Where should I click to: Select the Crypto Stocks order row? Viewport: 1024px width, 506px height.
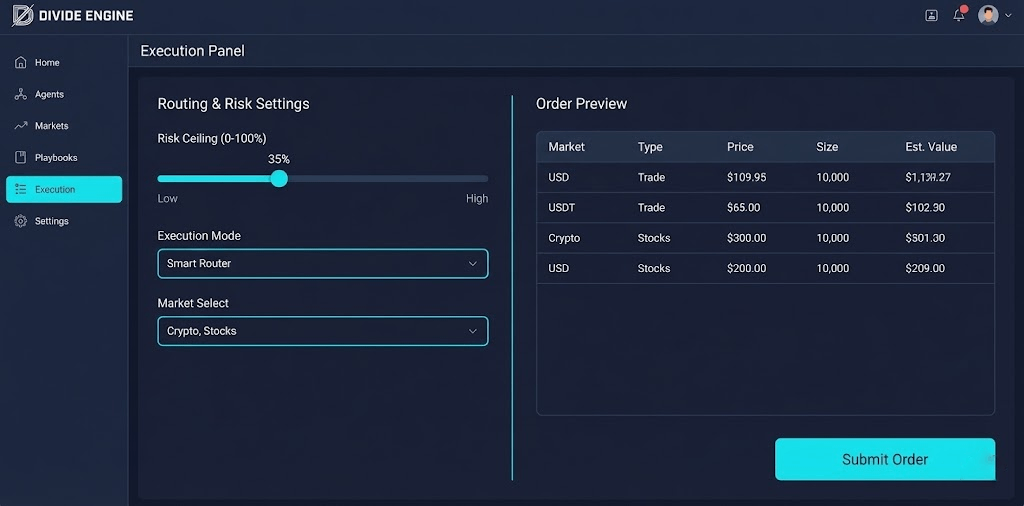[765, 238]
